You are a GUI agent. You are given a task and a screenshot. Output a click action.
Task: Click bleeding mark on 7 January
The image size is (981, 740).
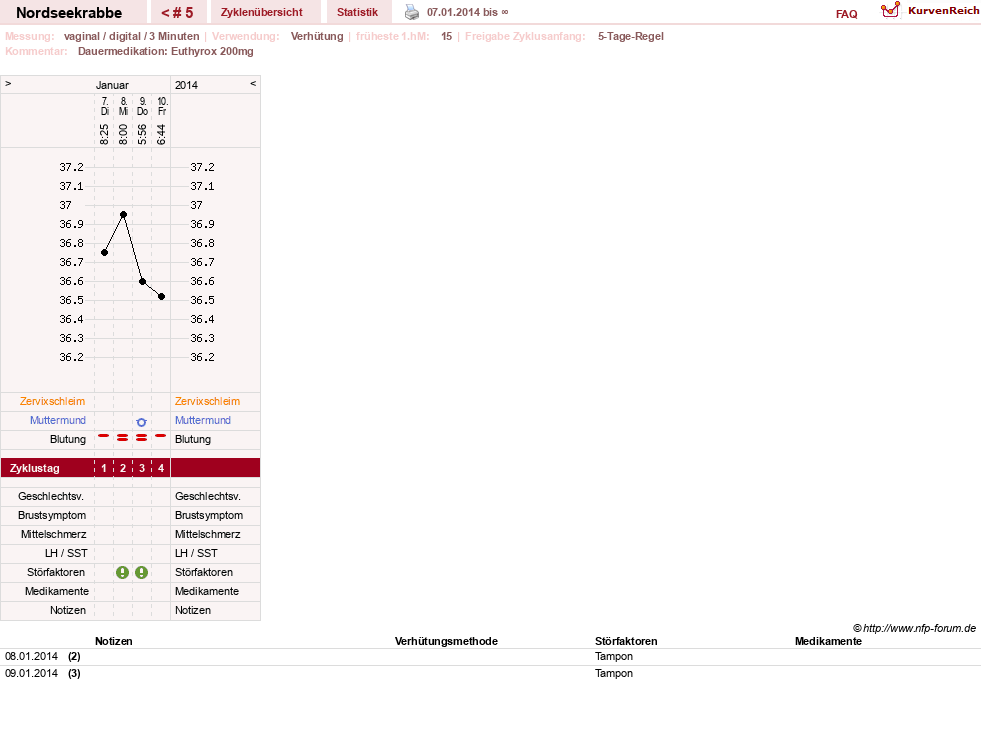pos(104,435)
